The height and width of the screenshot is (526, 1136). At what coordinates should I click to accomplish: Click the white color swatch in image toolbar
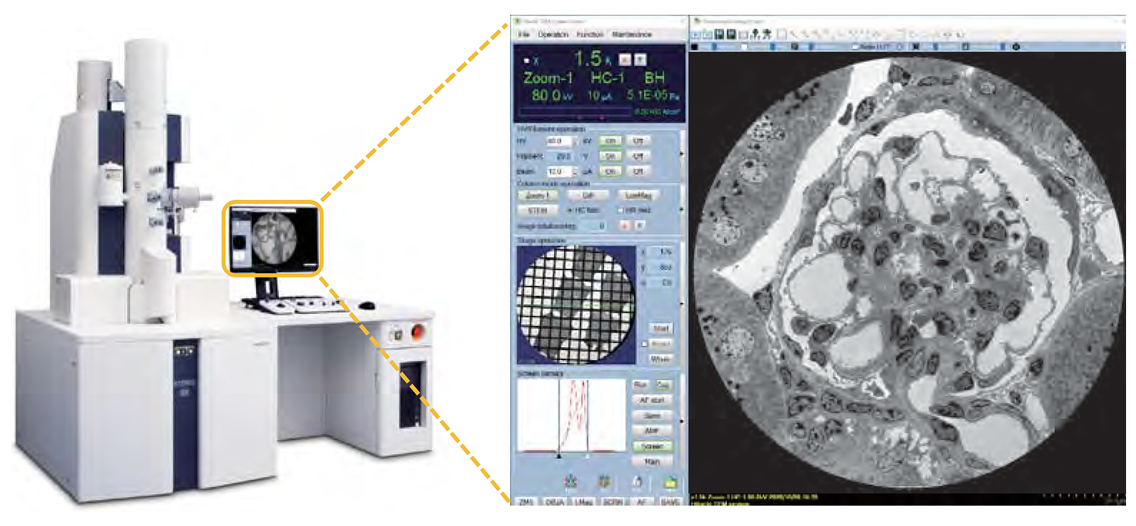[x=744, y=47]
